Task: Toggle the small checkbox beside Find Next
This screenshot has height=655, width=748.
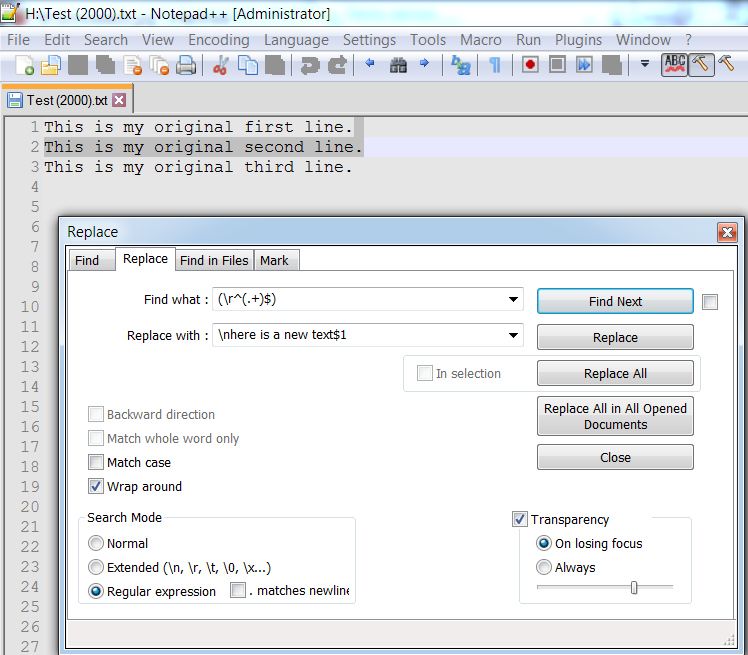Action: (710, 302)
